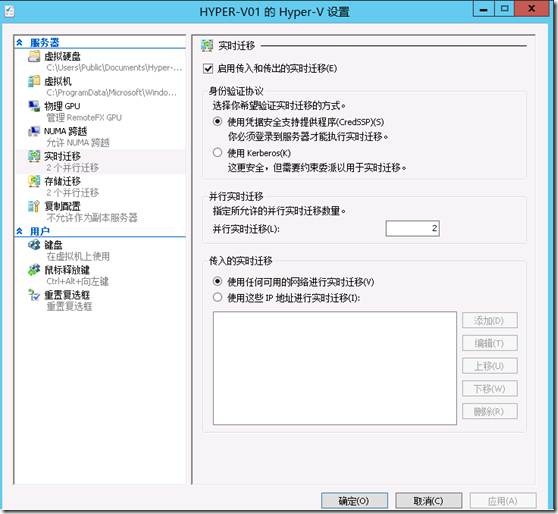
Task: Toggle 启用传入和传出的实时迁移 checkbox
Action: 208,68
